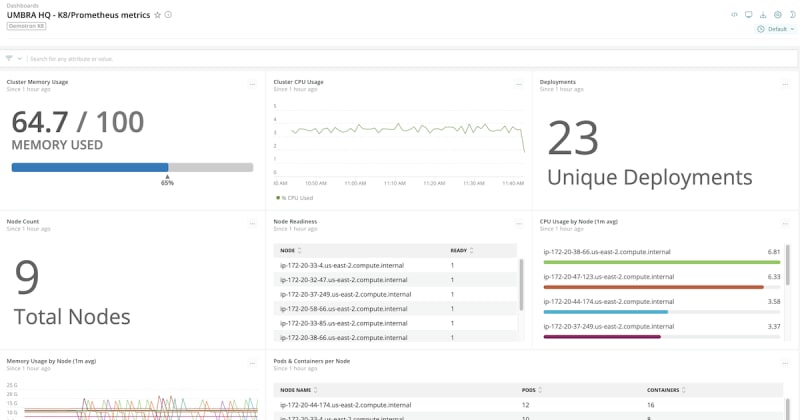Open the Node Count widget ellipsis menu
Viewport: 800px width, 420px height.
pyautogui.click(x=253, y=223)
